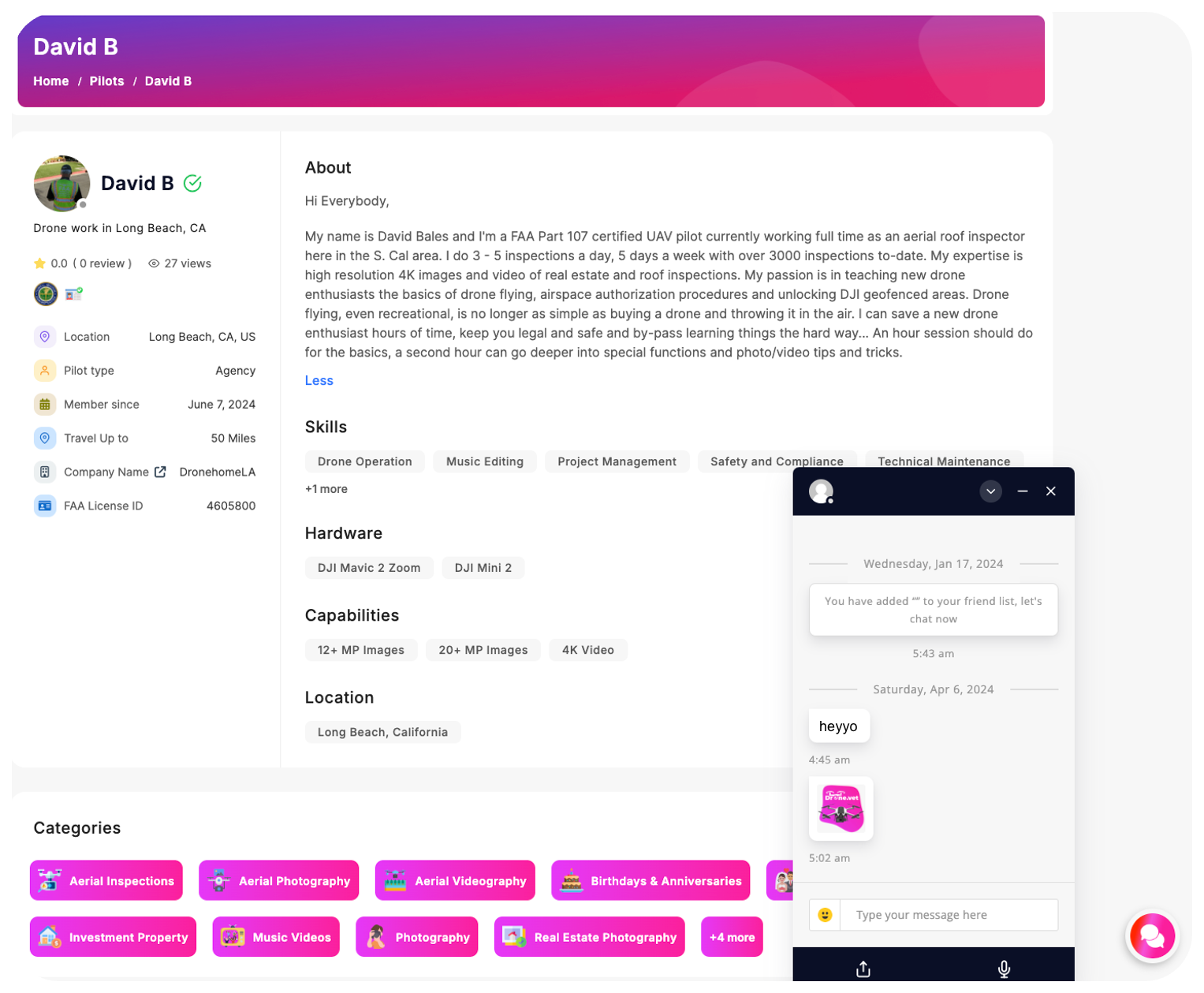Open the chat header chevron dropdown

990,491
